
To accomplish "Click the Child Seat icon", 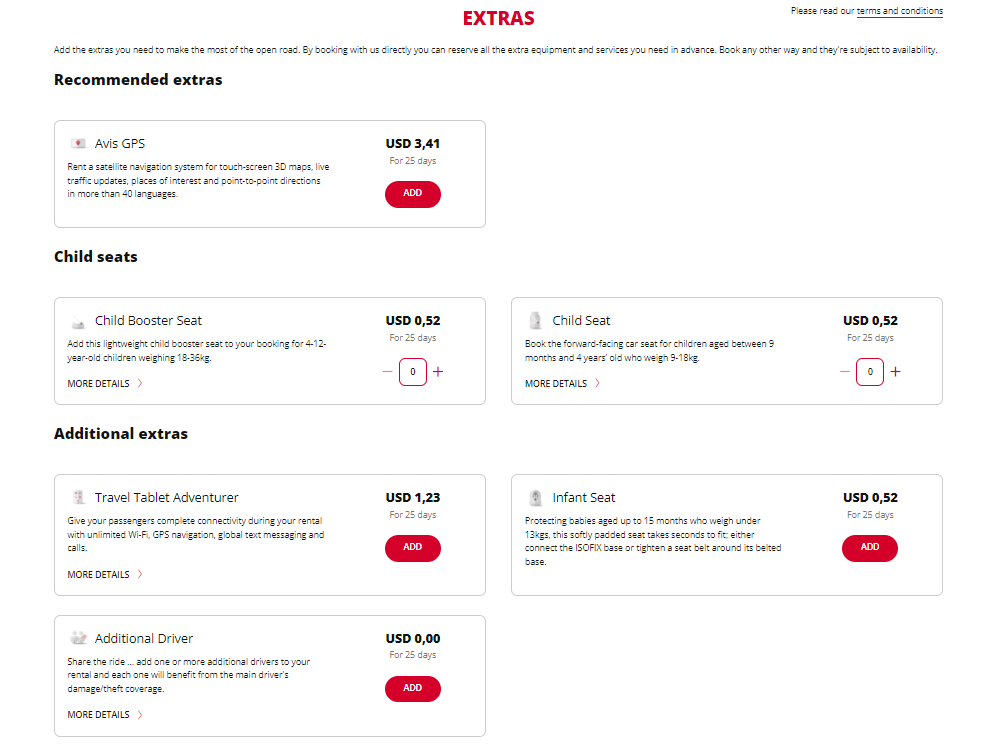I will click(535, 321).
